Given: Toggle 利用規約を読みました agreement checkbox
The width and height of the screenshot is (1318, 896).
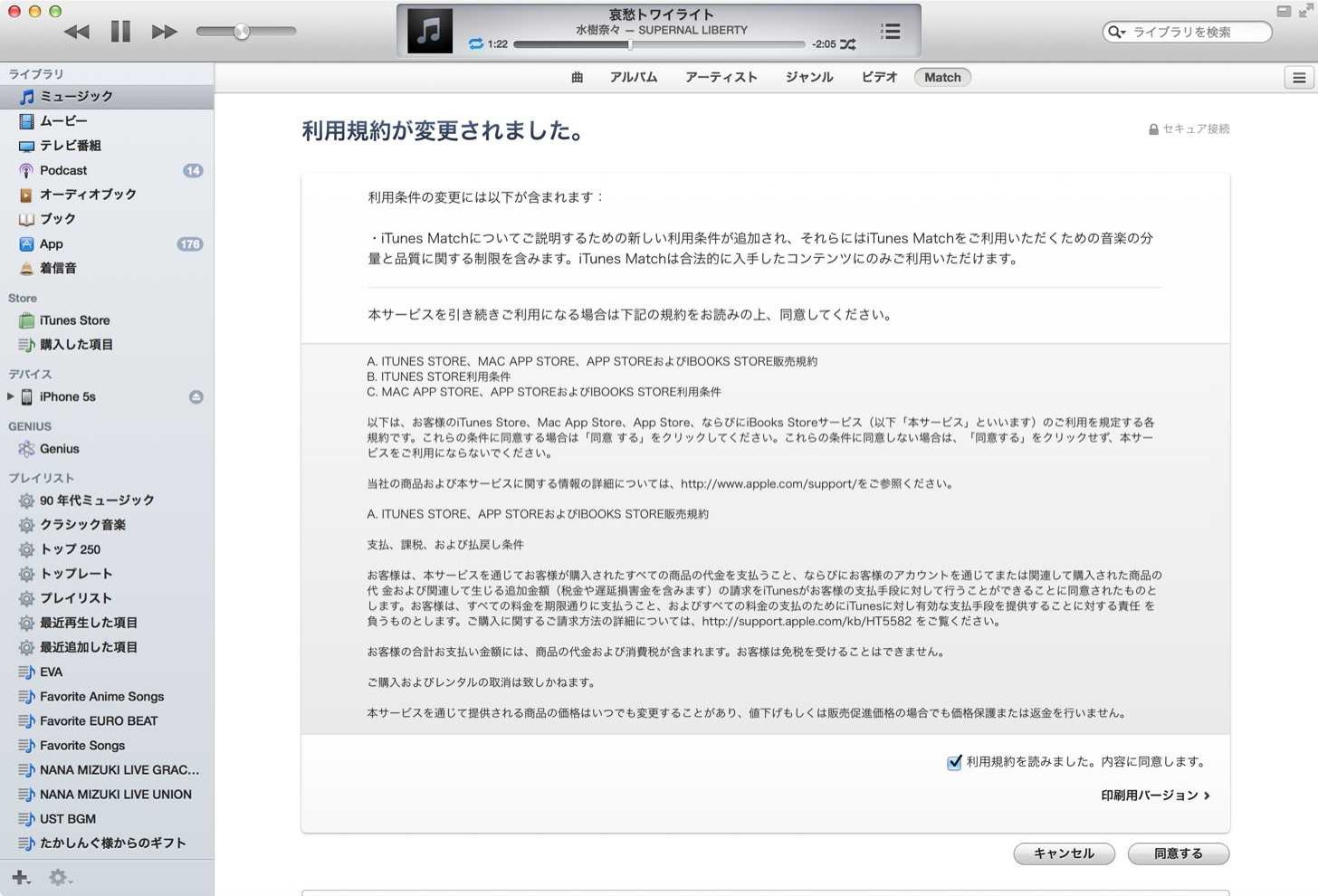Looking at the screenshot, I should pyautogui.click(x=954, y=762).
